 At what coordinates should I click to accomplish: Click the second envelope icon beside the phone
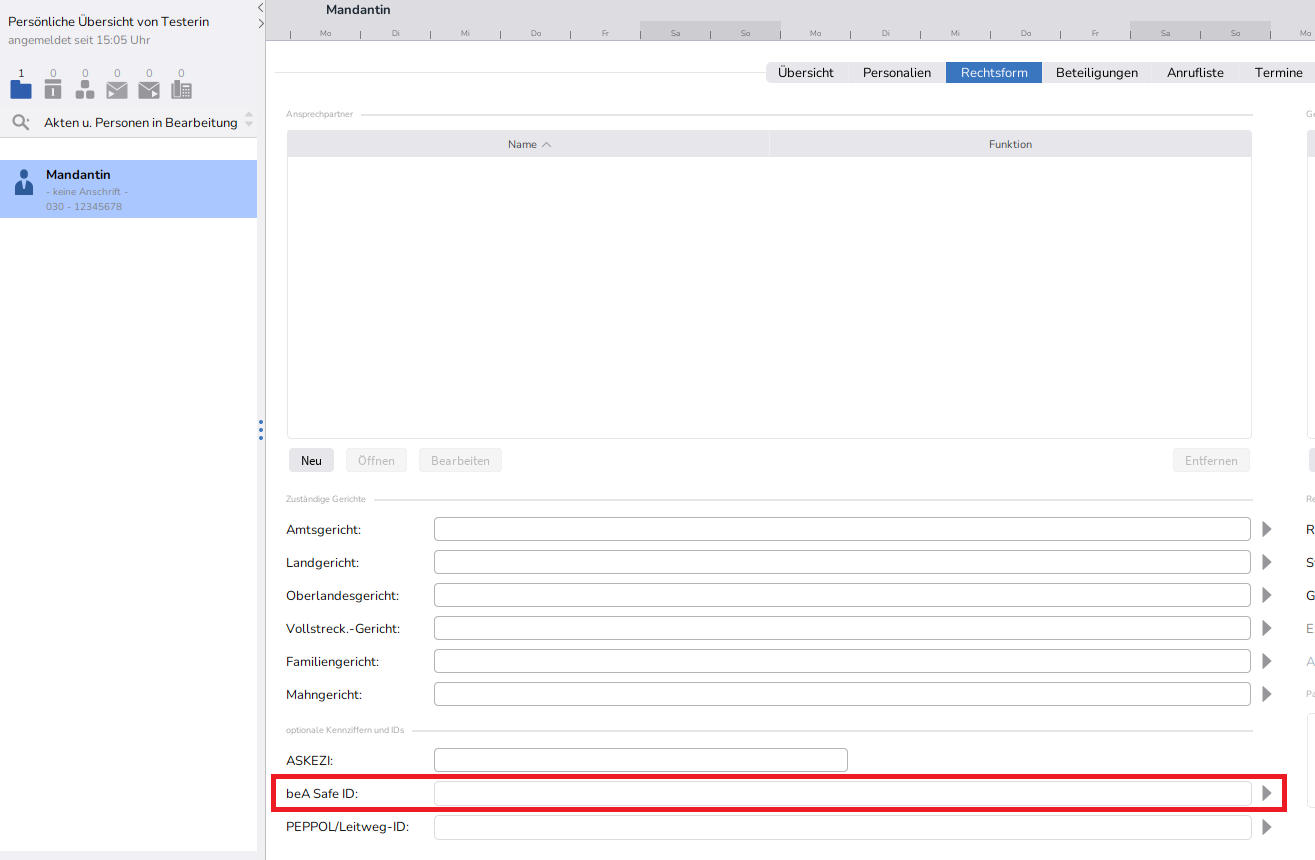point(149,90)
